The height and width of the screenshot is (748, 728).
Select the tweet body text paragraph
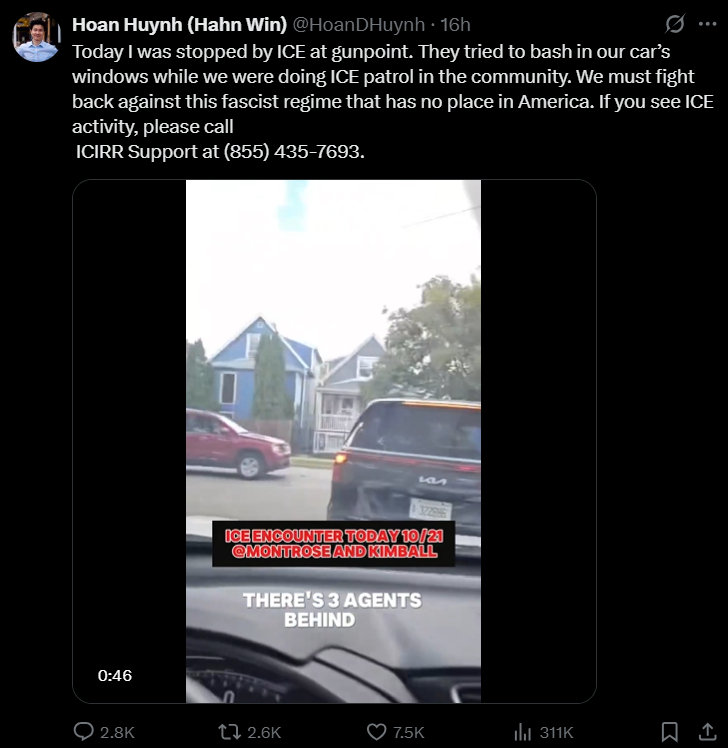click(393, 101)
